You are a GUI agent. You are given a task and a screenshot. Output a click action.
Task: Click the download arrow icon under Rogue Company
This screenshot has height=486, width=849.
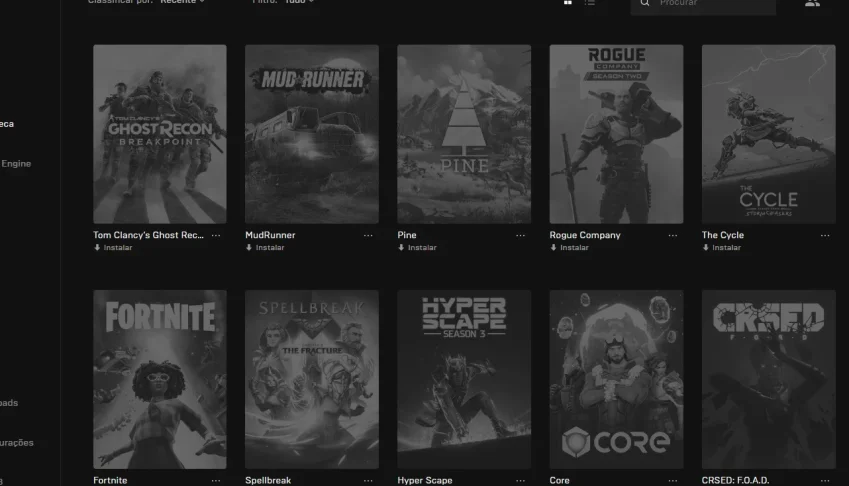[553, 247]
